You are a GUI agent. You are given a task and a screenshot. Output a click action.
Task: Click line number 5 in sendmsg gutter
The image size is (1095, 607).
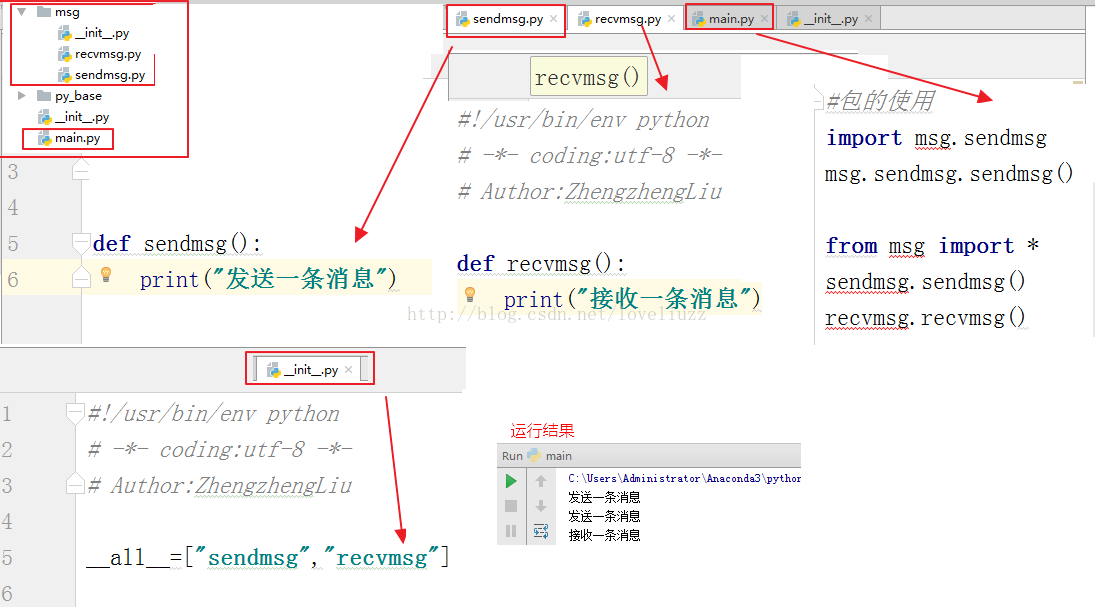tap(13, 243)
